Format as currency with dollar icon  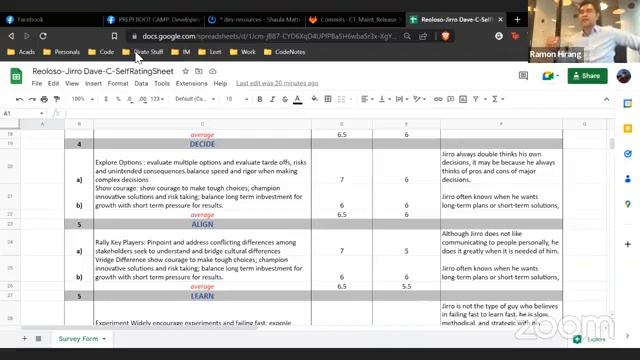pos(106,99)
